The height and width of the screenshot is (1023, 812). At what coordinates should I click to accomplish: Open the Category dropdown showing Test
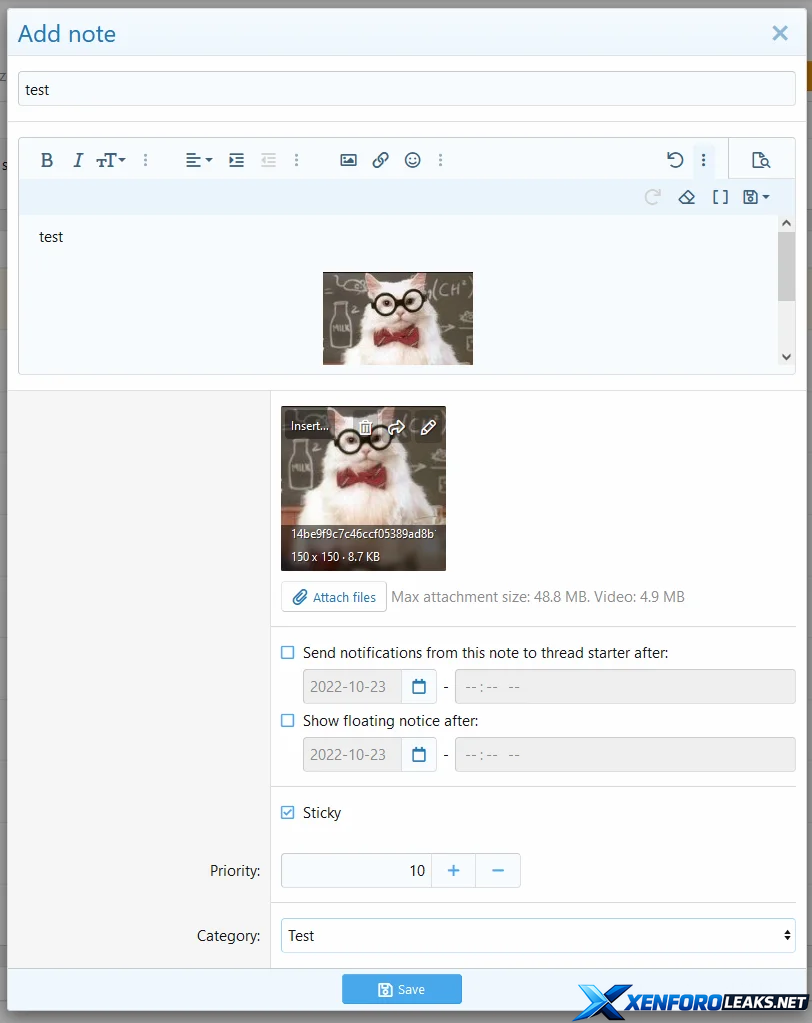(x=538, y=936)
